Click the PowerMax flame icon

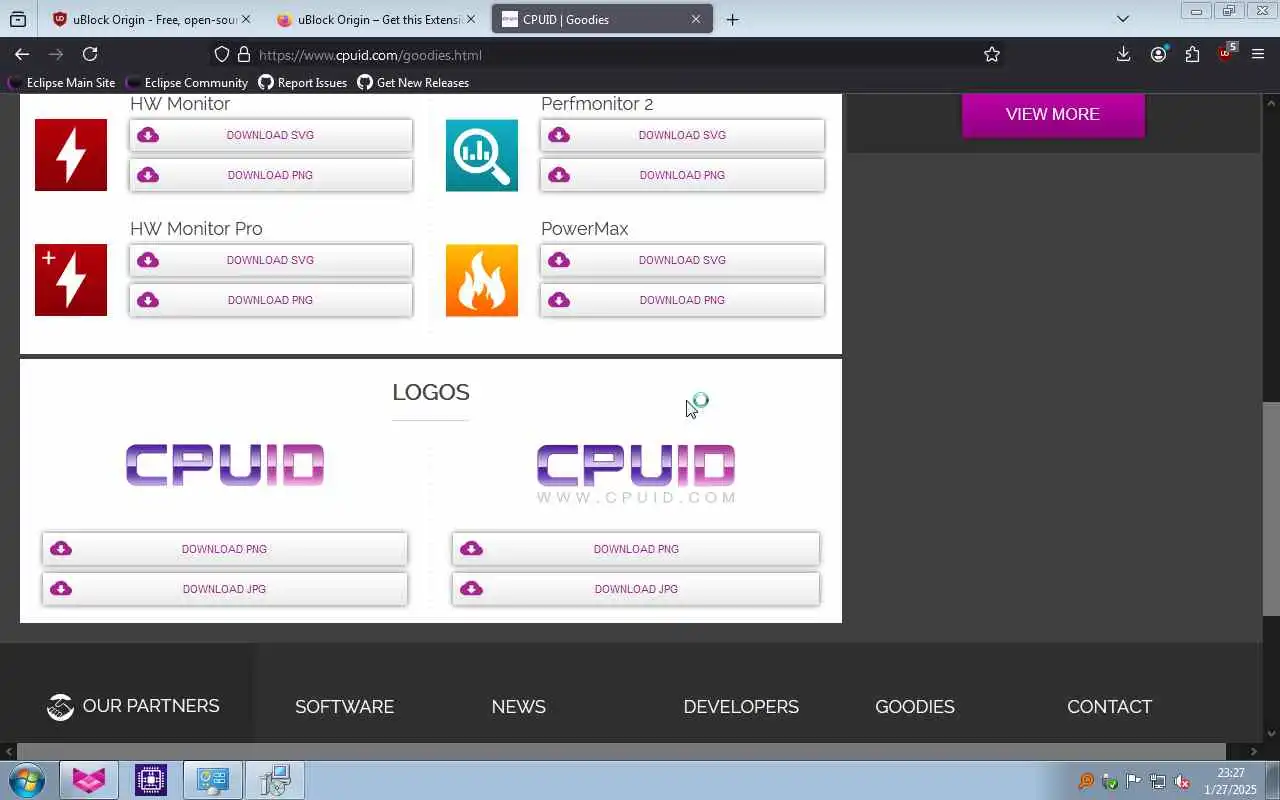click(482, 280)
